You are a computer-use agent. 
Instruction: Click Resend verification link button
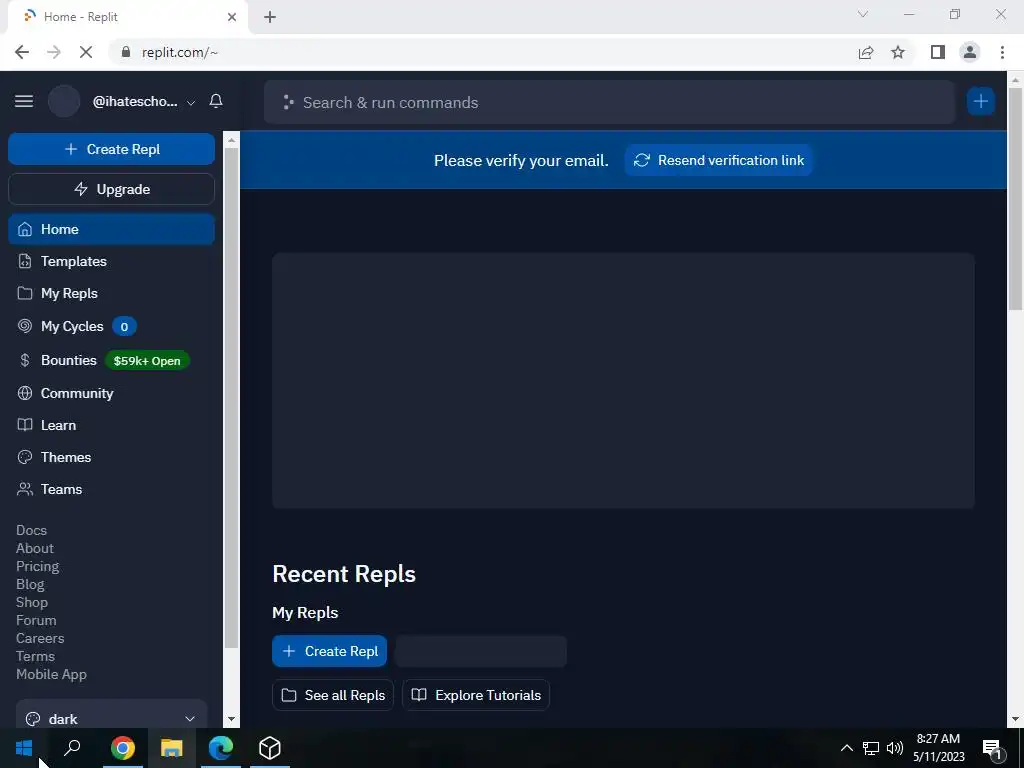coord(718,160)
